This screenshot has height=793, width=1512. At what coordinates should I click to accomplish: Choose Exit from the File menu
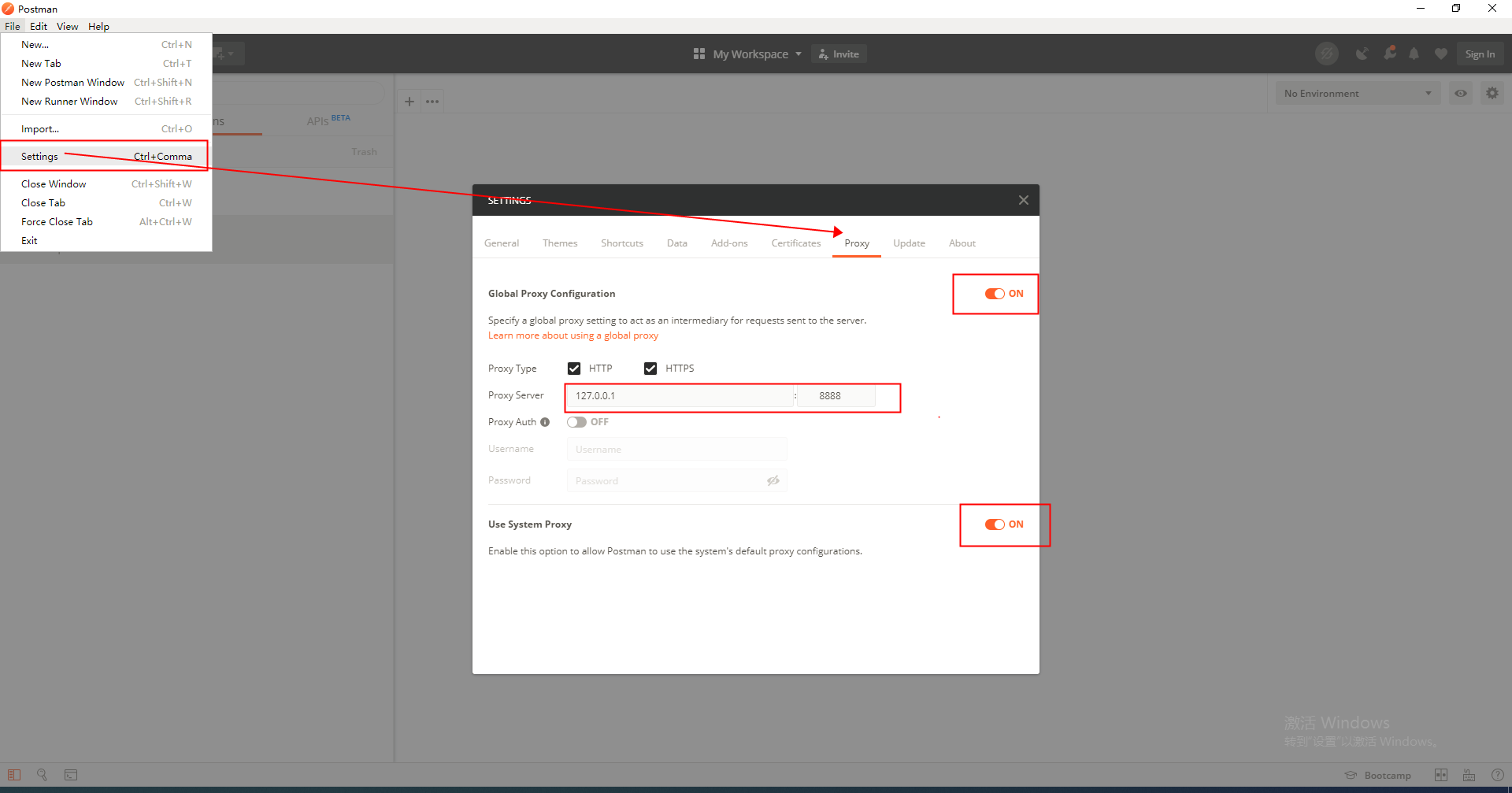pos(106,240)
